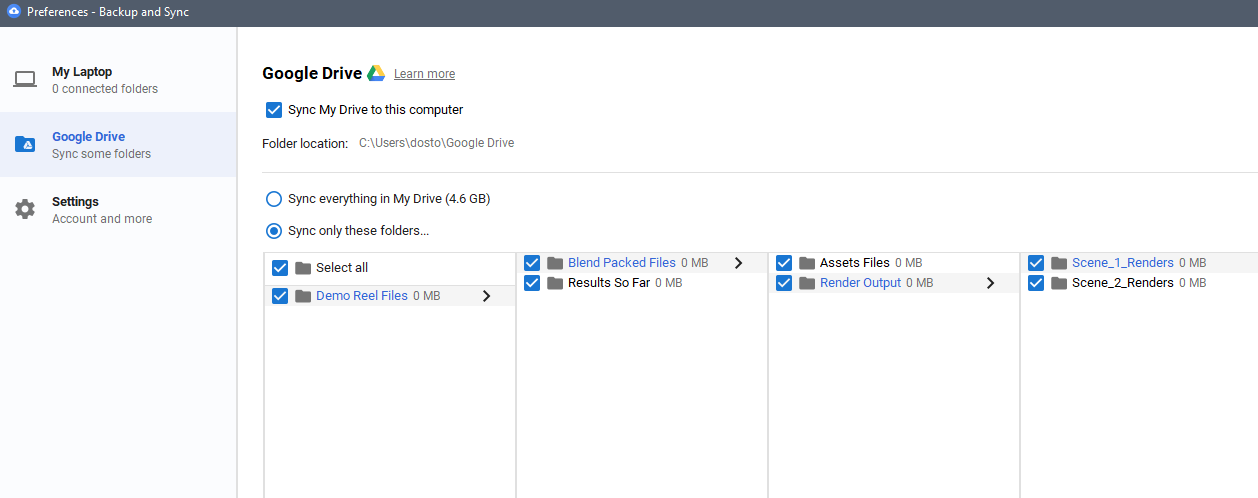The width and height of the screenshot is (1258, 498).
Task: Click the laptop icon beside My Laptop
Action: click(x=25, y=80)
